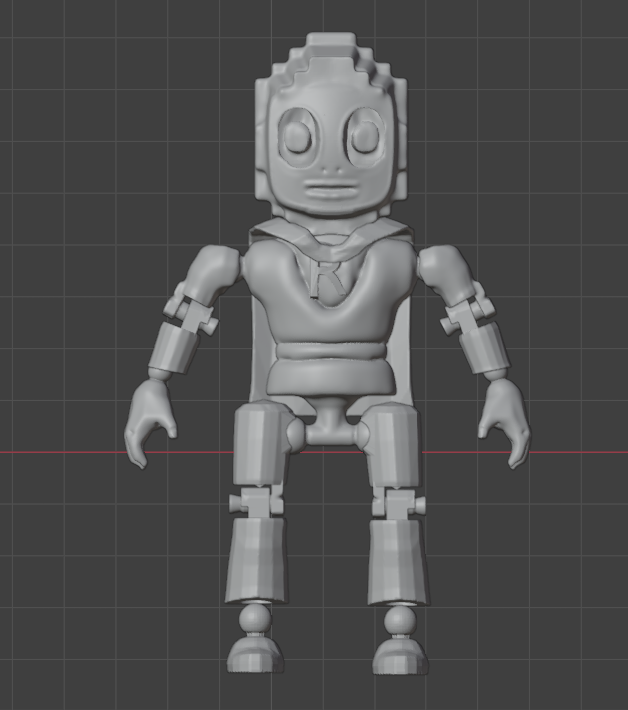Screen dimensions: 628x710
Task: Select the plain round eye without spiral
Action: pyautogui.click(x=298, y=136)
